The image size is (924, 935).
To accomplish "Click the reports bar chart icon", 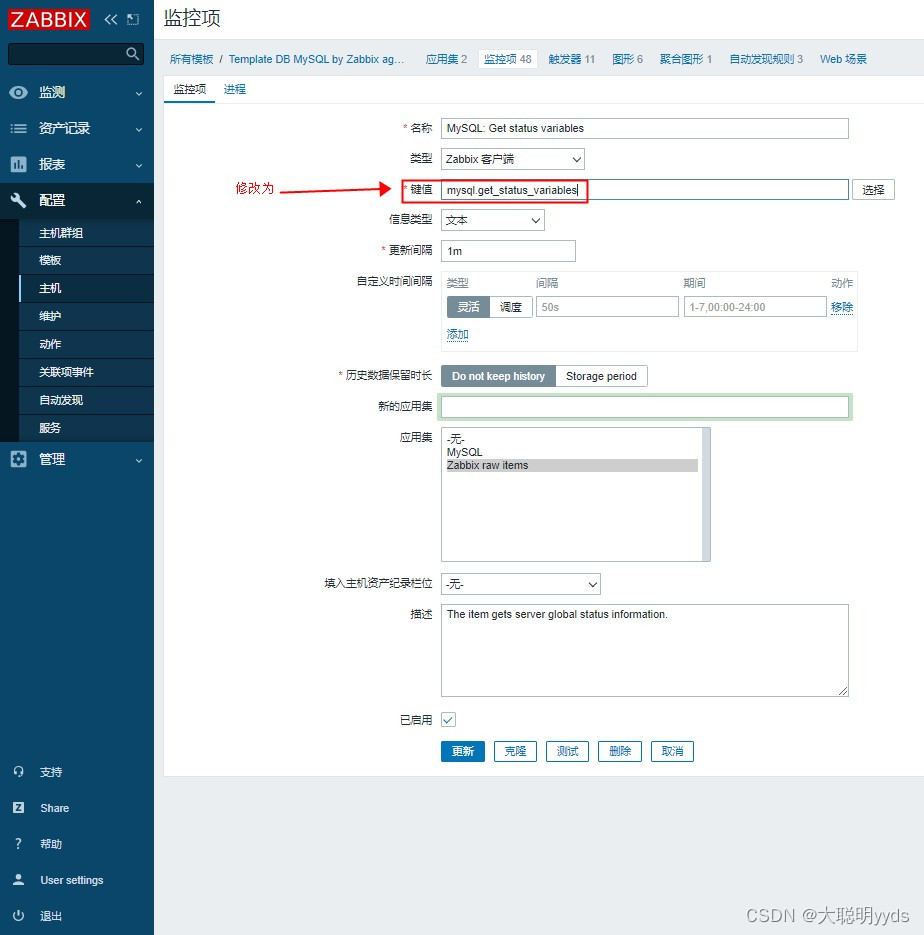I will (x=18, y=164).
